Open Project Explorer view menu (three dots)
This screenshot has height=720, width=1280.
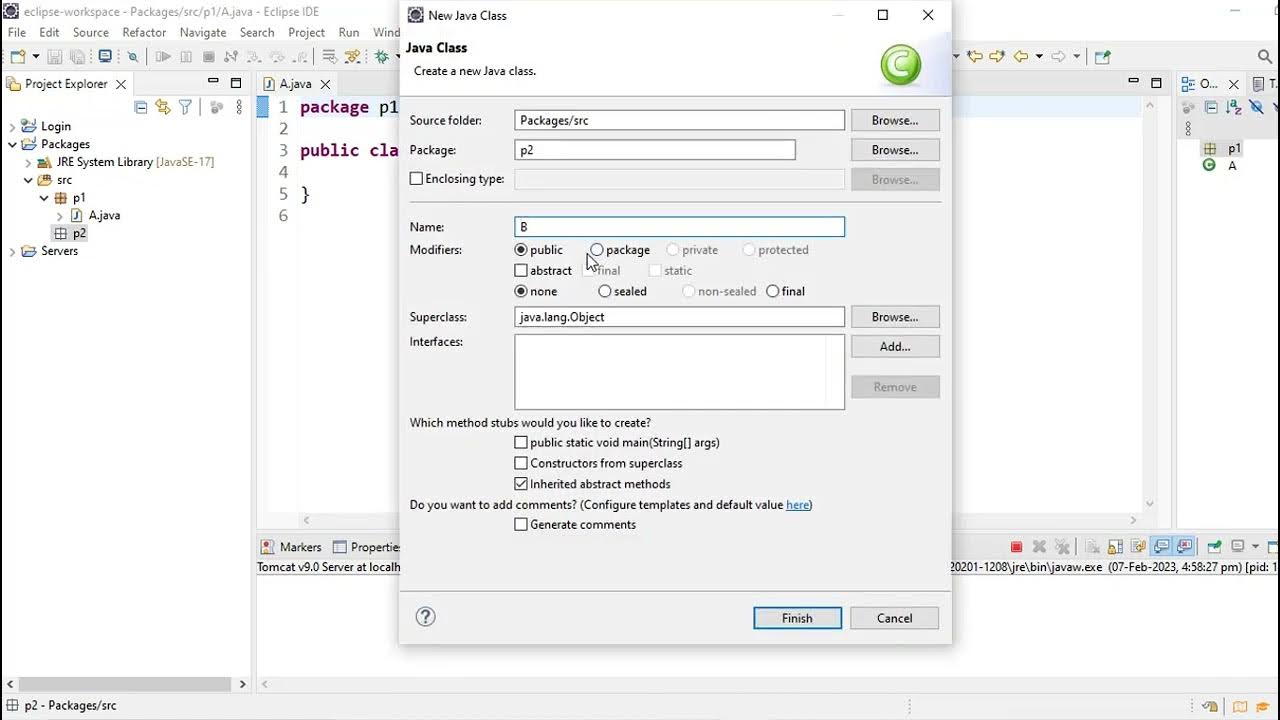(x=239, y=107)
